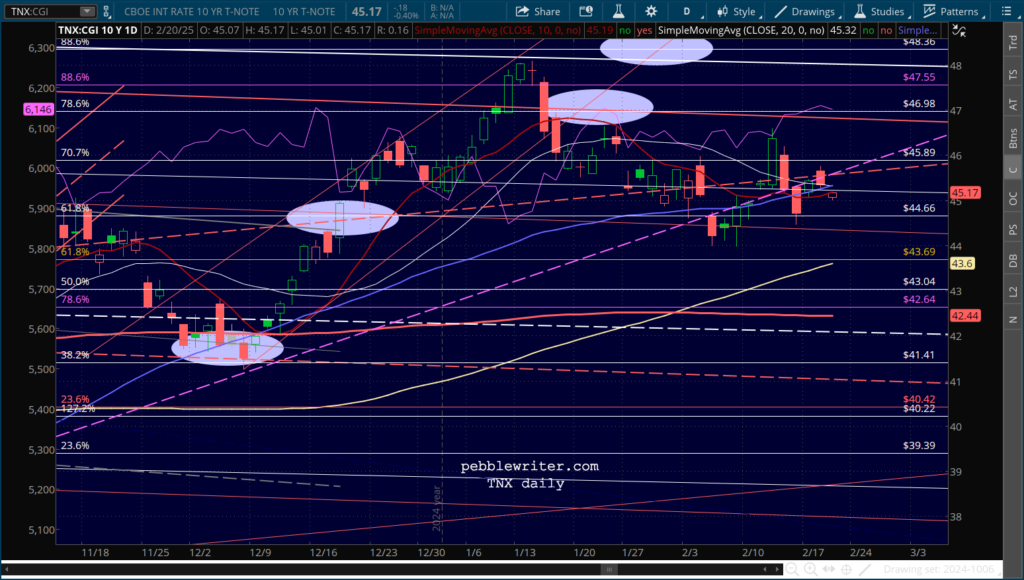1024x580 pixels.
Task: Select the PS sidebar tab
Action: 1013,229
